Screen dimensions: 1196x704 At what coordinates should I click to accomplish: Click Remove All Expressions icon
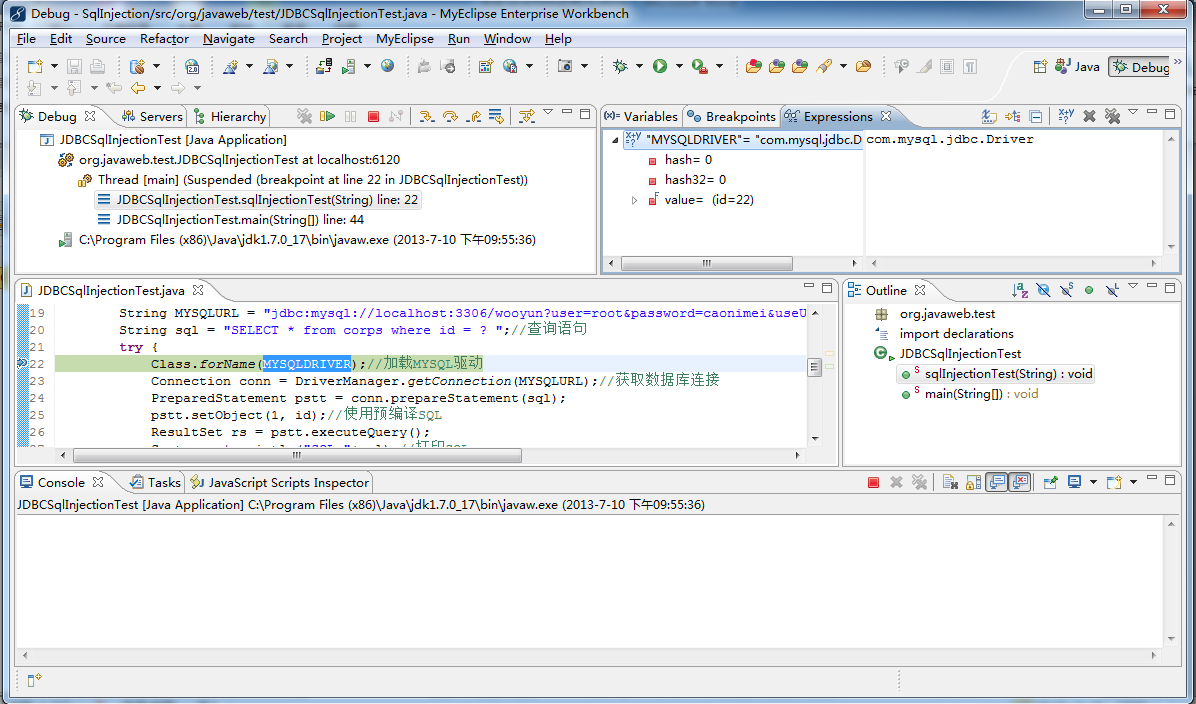tap(1112, 116)
